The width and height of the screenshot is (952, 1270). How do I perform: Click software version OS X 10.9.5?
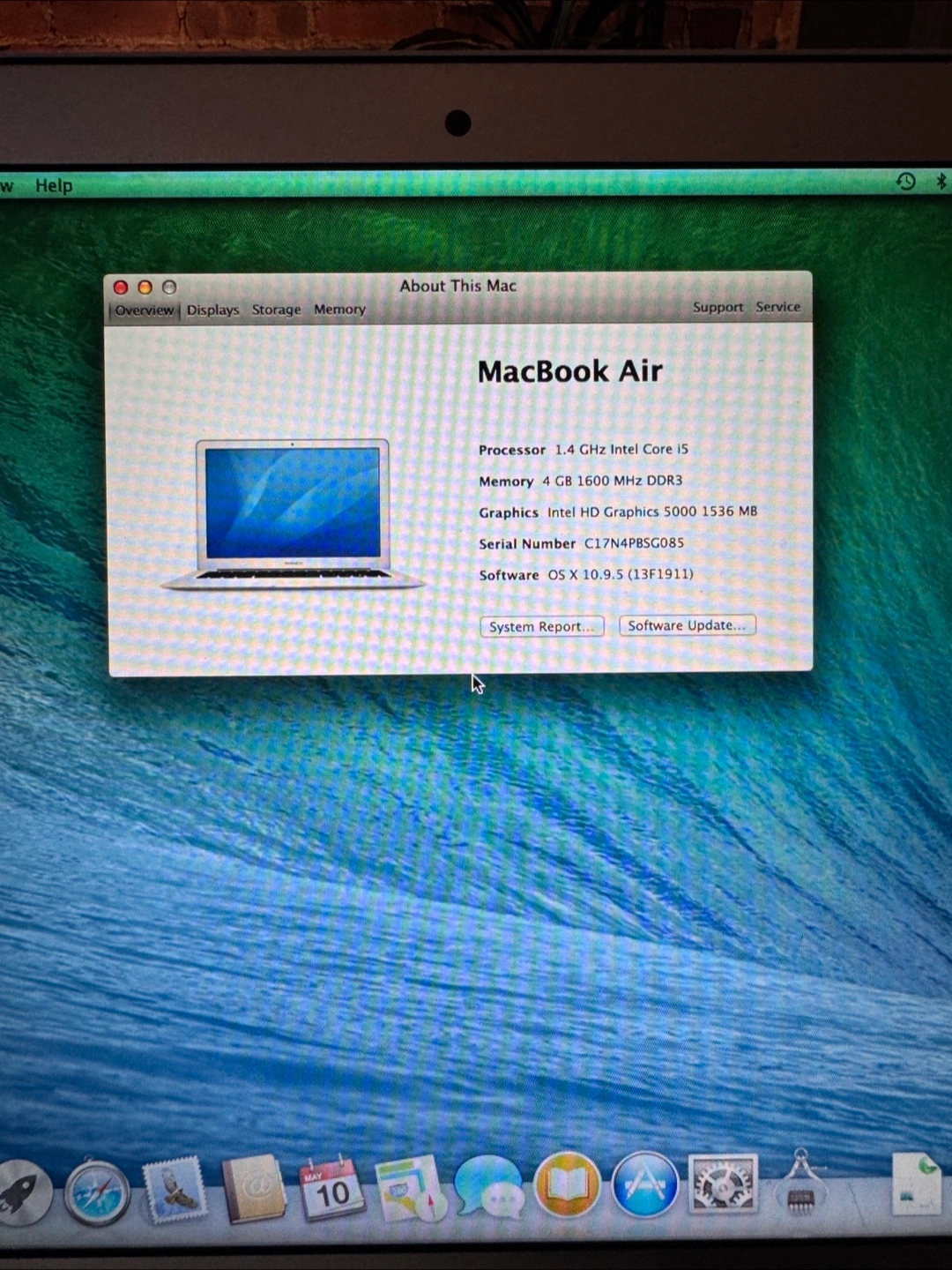pyautogui.click(x=621, y=574)
